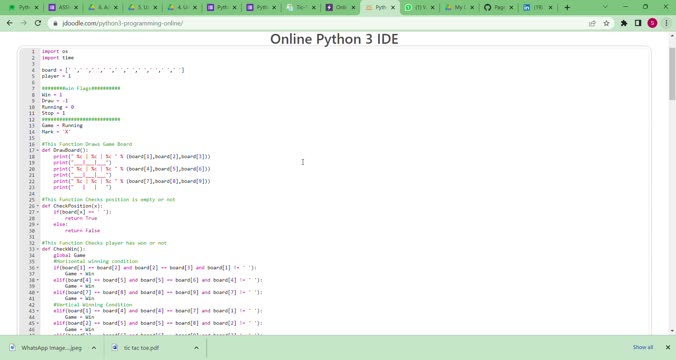Switch to the My Drive tab
The width and height of the screenshot is (676, 360).
pos(458,7)
